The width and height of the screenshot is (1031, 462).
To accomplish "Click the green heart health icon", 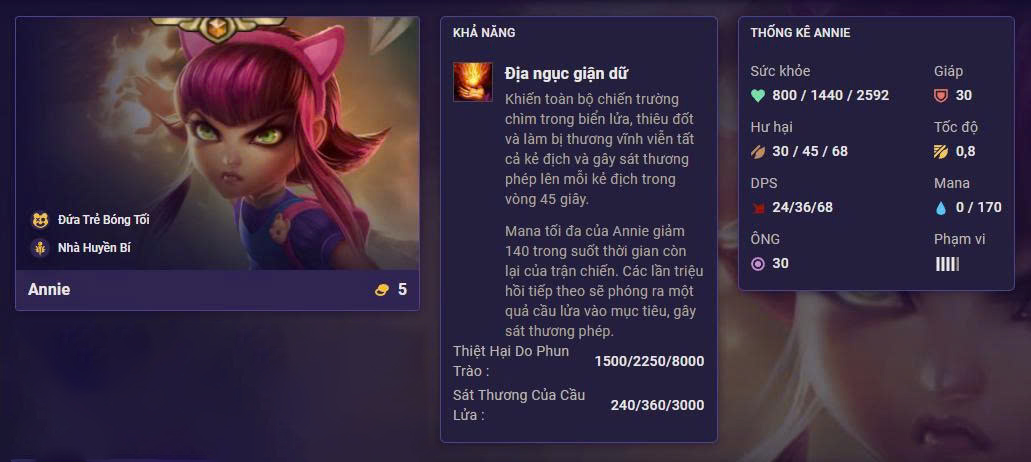I will 758,96.
